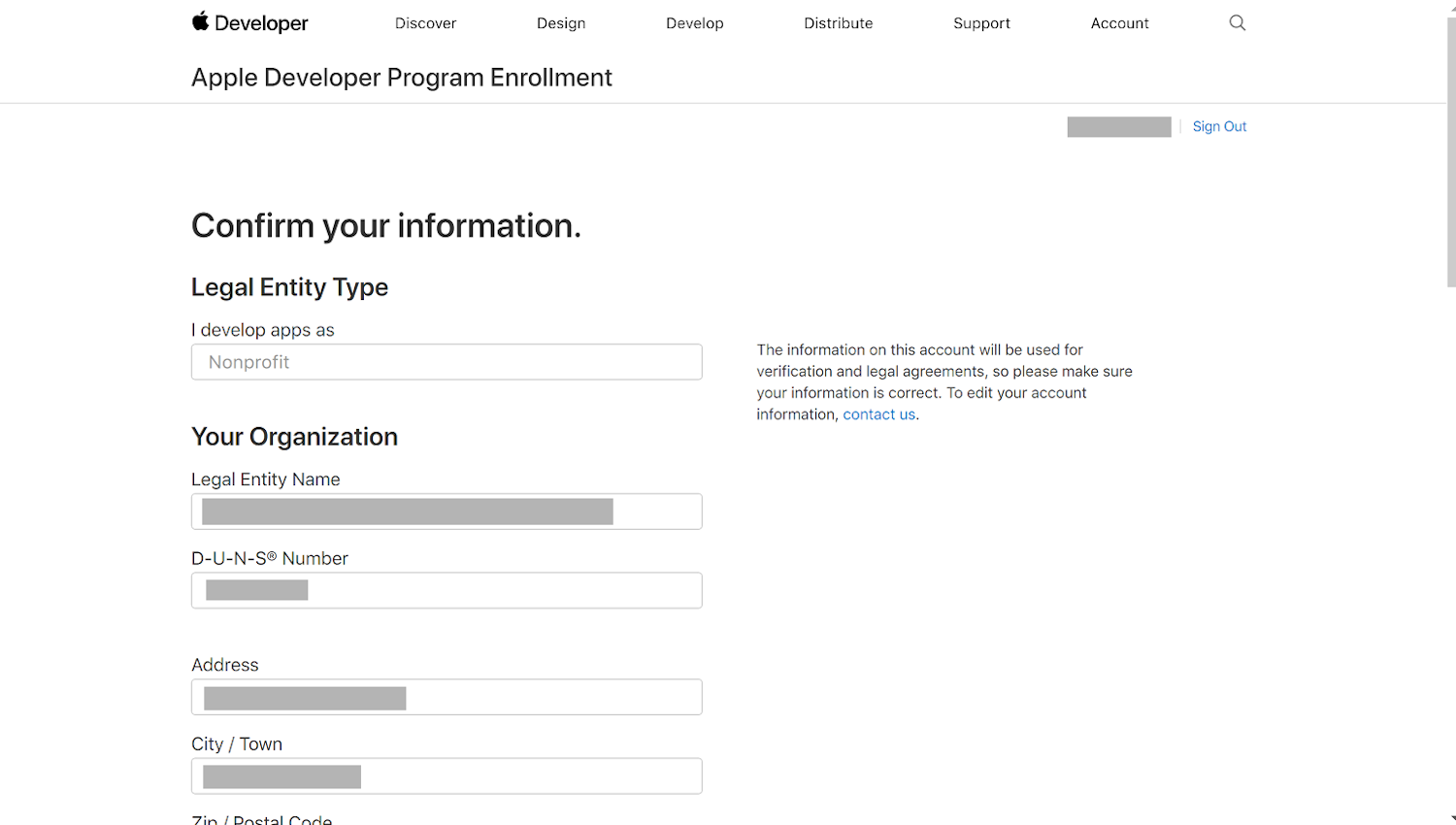Open the search magnifier icon
The width and height of the screenshot is (1456, 825).
(x=1237, y=22)
